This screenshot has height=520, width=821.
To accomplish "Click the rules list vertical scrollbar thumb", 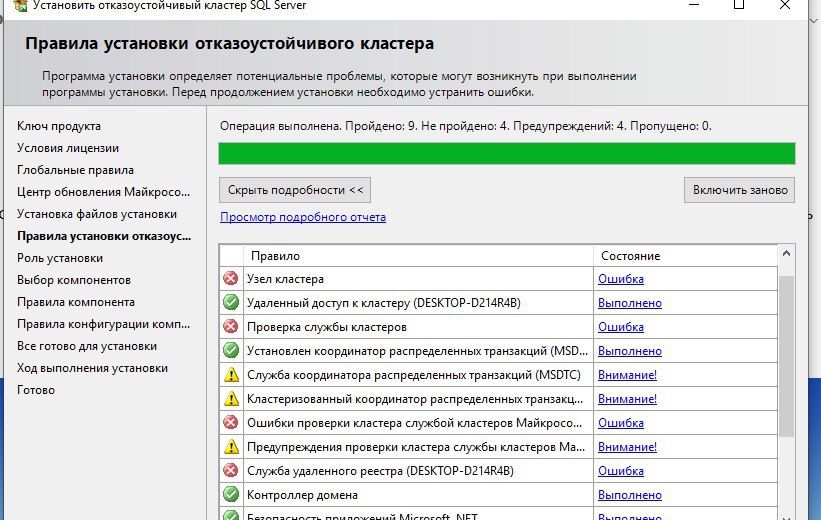I will click(786, 356).
